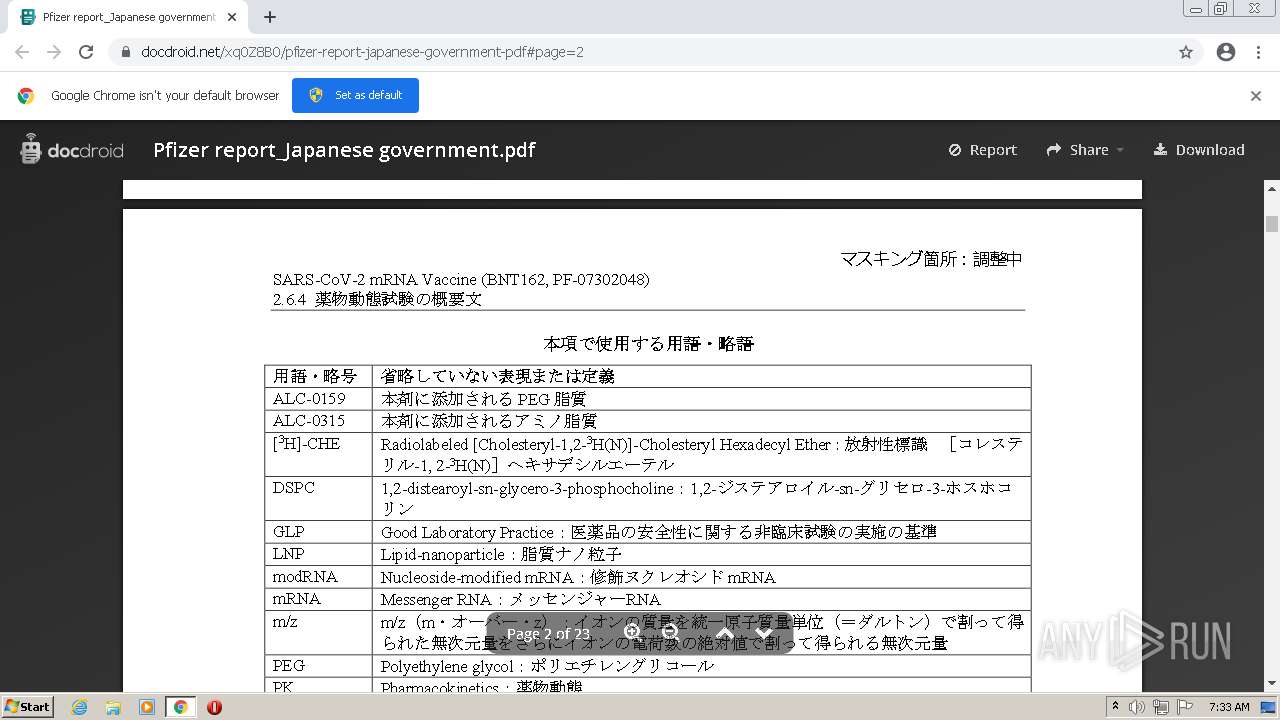Image resolution: width=1280 pixels, height=720 pixels.
Task: Click the volume speaker tray icon
Action: [1137, 707]
